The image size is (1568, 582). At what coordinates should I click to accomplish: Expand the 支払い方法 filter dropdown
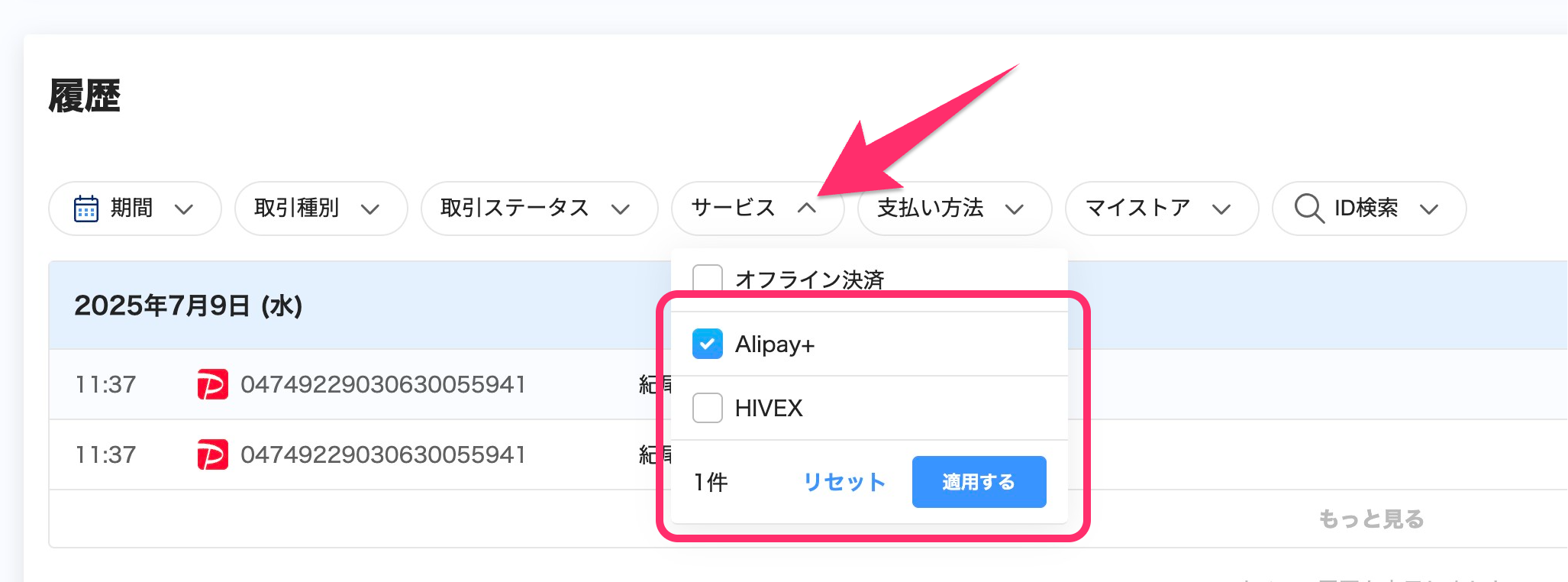coord(954,209)
